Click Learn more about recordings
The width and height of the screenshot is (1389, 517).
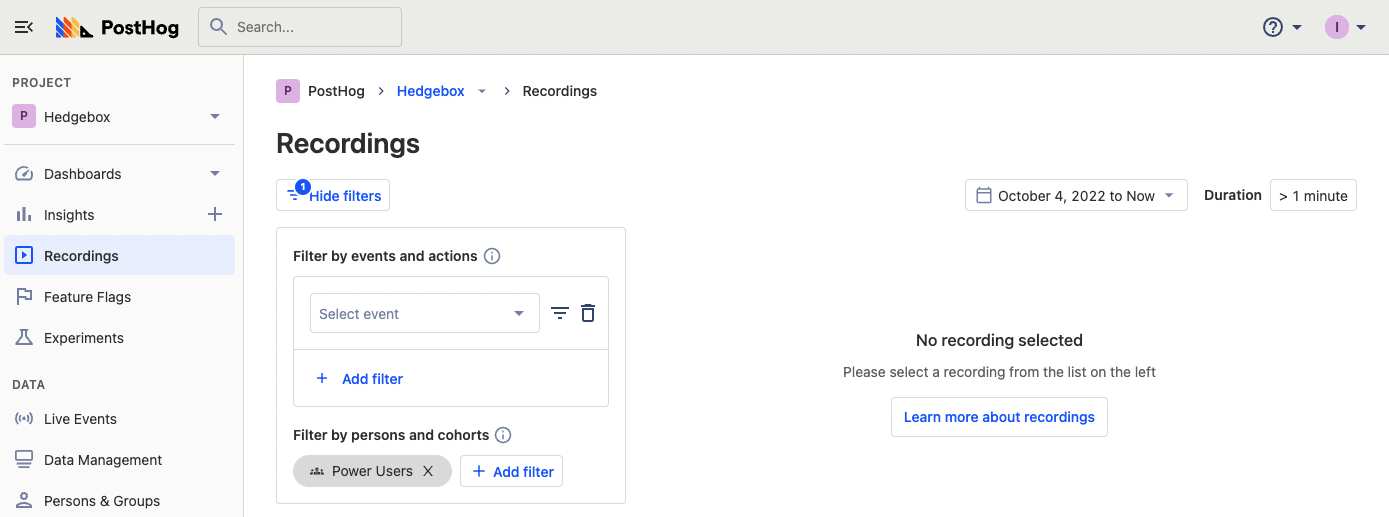(999, 417)
